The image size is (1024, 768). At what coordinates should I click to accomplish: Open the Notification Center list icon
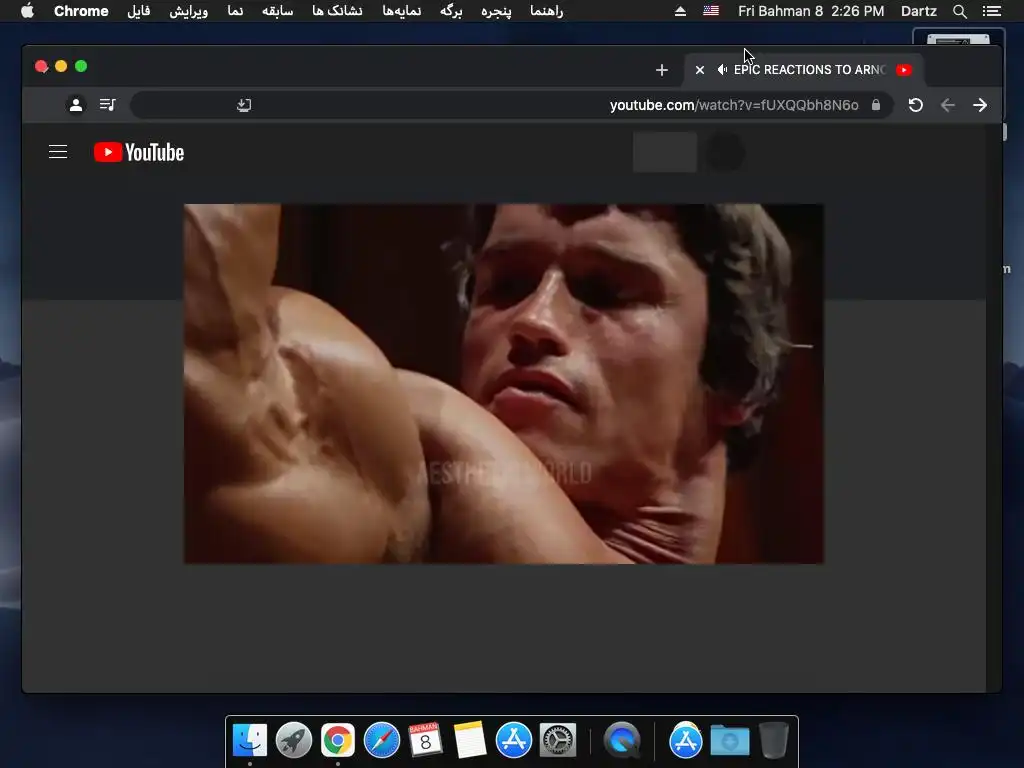click(x=991, y=11)
